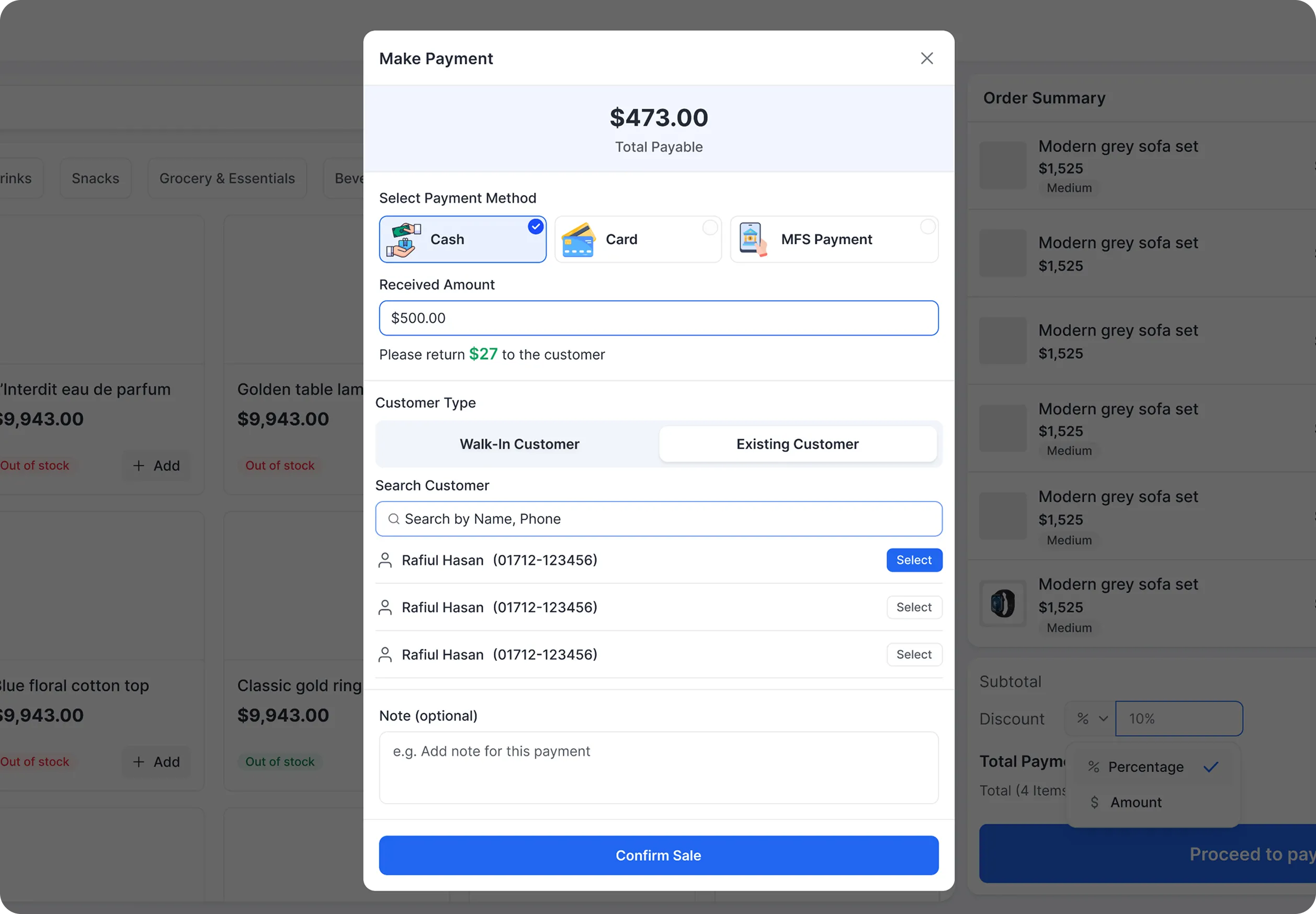The height and width of the screenshot is (914, 1316).
Task: Click the user icon of second Rafiul Hasan row
Action: point(385,607)
